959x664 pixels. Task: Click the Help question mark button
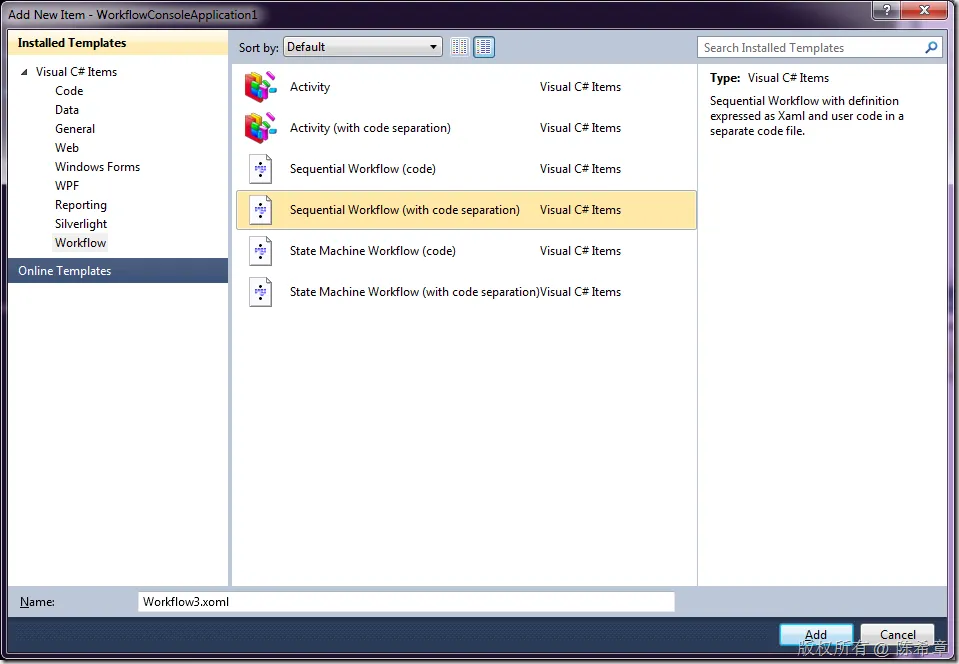click(886, 10)
